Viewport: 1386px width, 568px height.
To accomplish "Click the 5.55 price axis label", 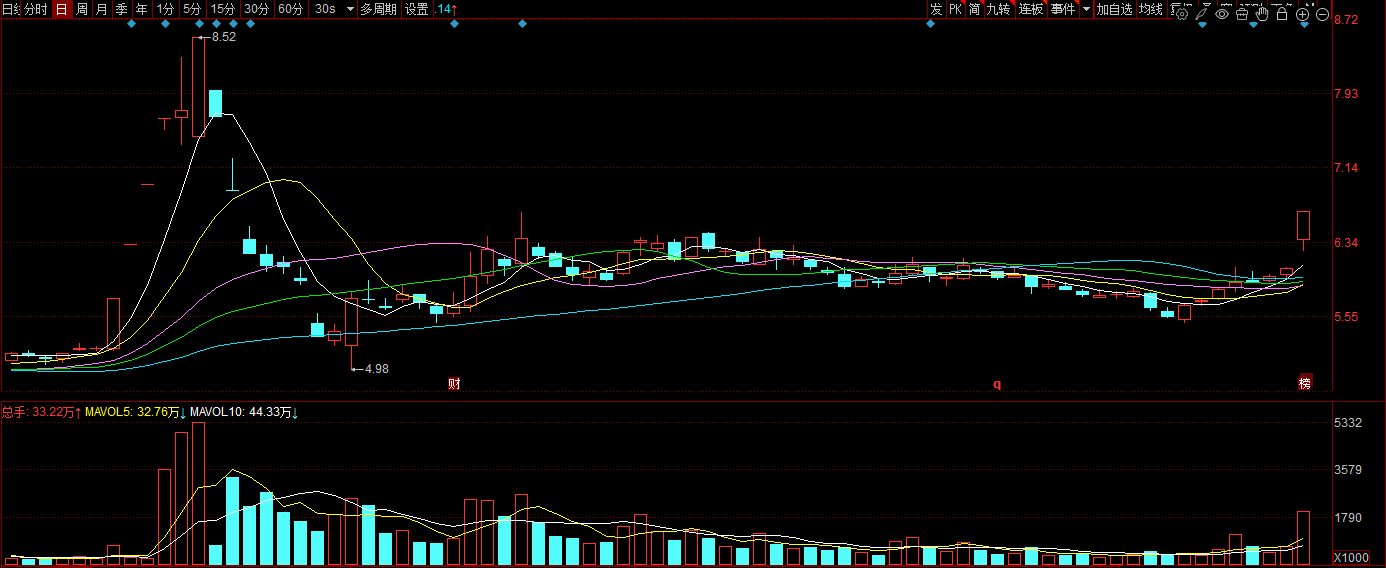I will [1347, 317].
